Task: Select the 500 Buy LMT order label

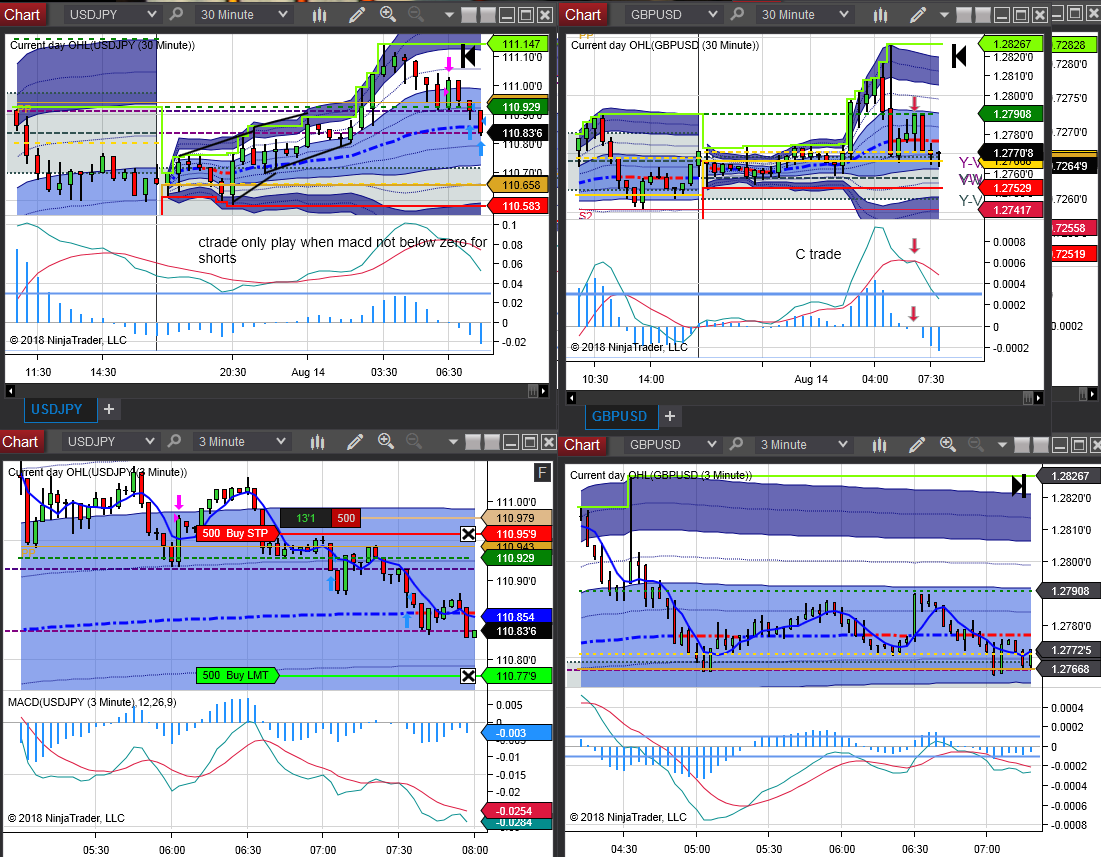Action: click(237, 675)
